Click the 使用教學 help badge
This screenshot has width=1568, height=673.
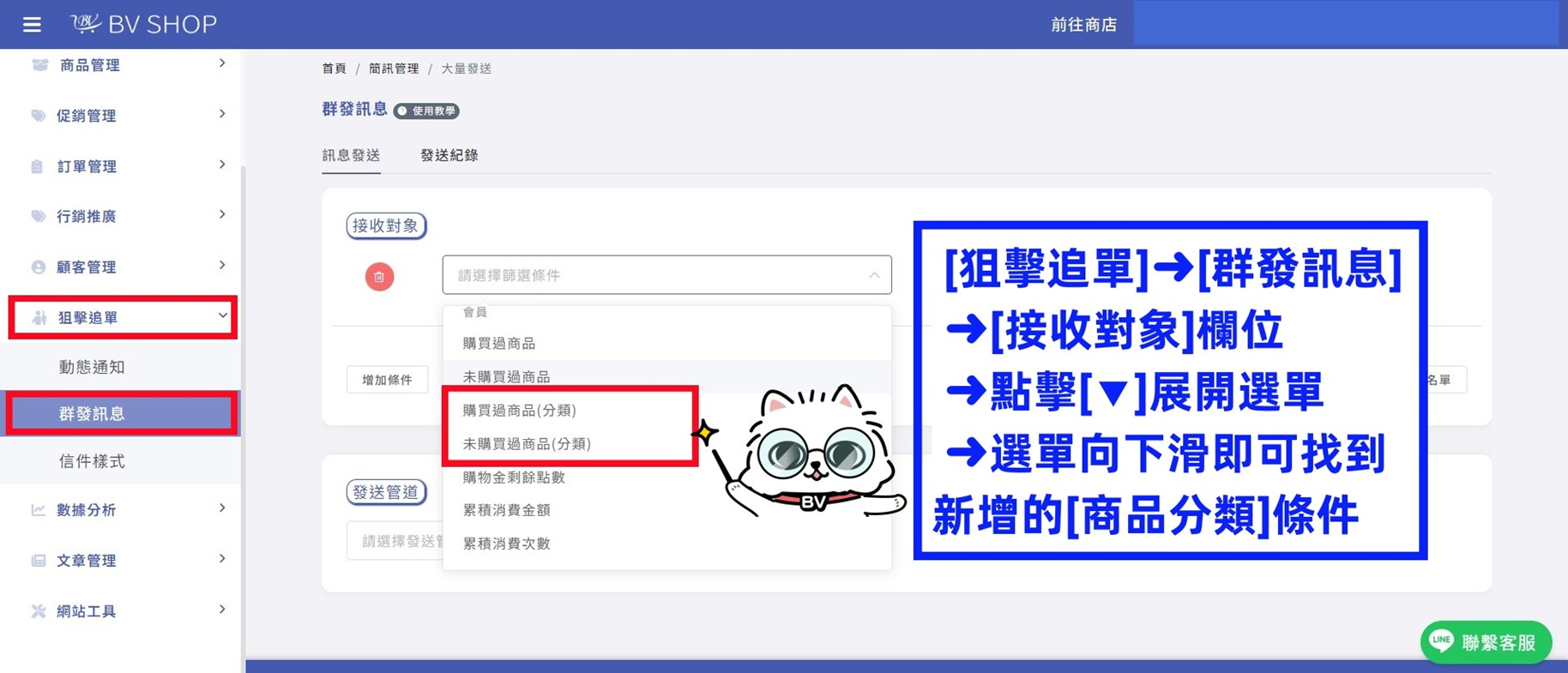[426, 111]
